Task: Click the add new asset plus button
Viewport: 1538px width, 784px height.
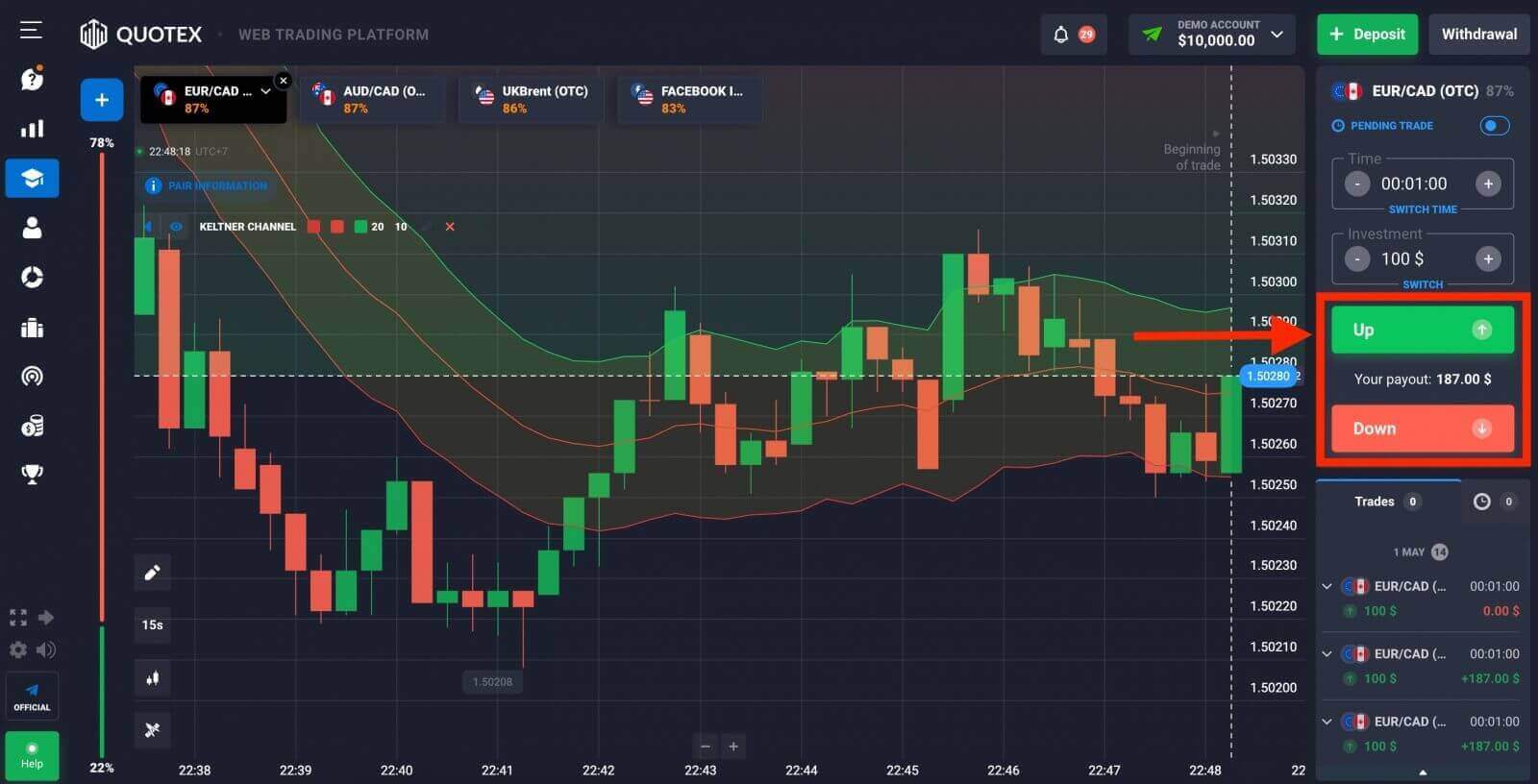Action: [x=102, y=100]
